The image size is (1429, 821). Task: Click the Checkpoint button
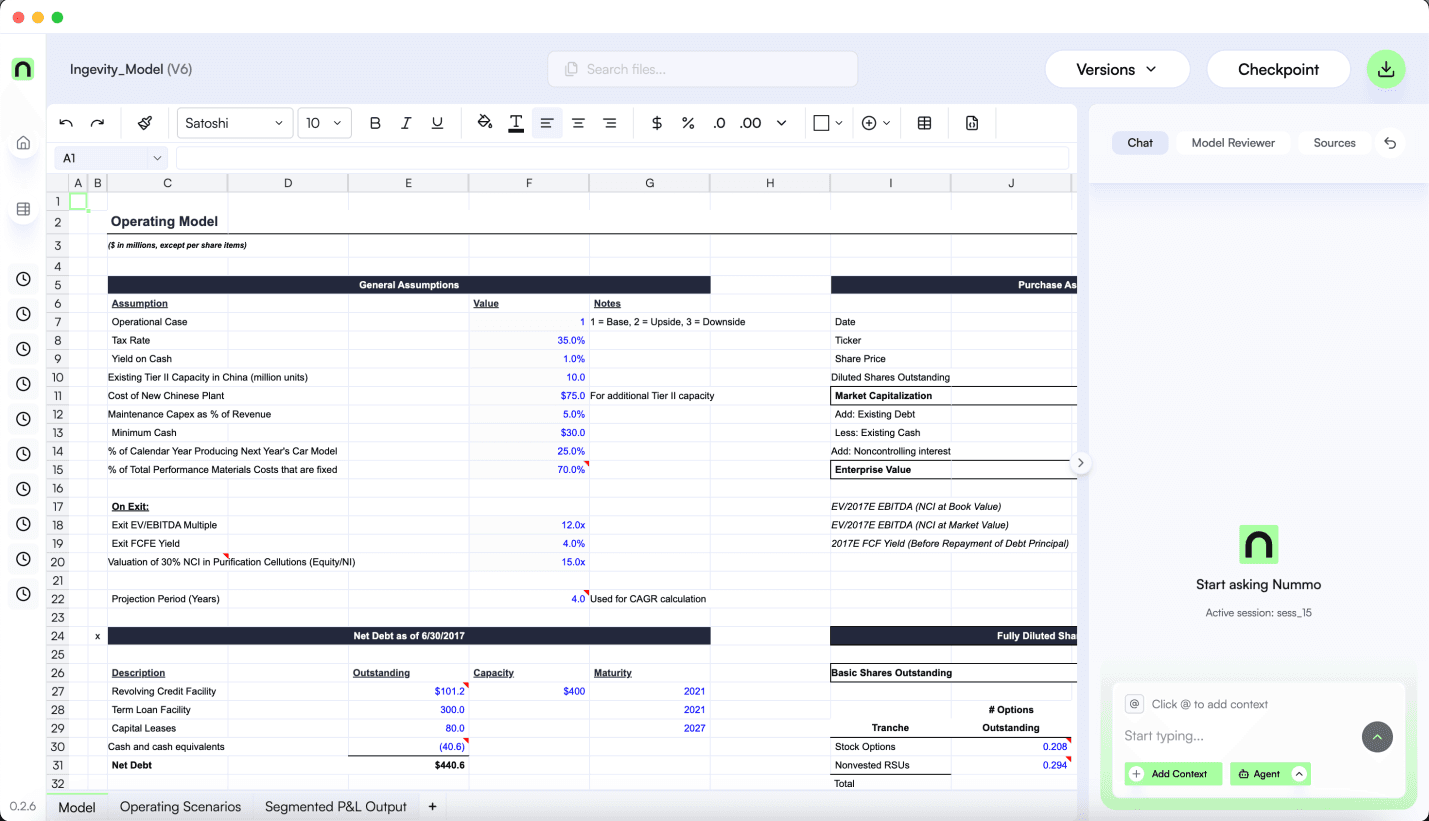[1278, 69]
